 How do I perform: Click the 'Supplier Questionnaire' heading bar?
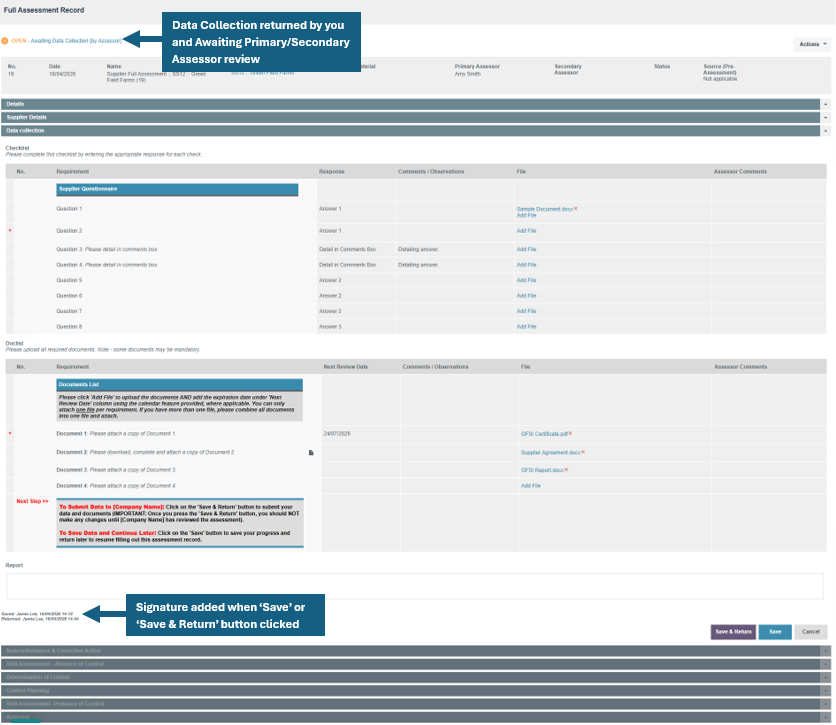(x=177, y=189)
